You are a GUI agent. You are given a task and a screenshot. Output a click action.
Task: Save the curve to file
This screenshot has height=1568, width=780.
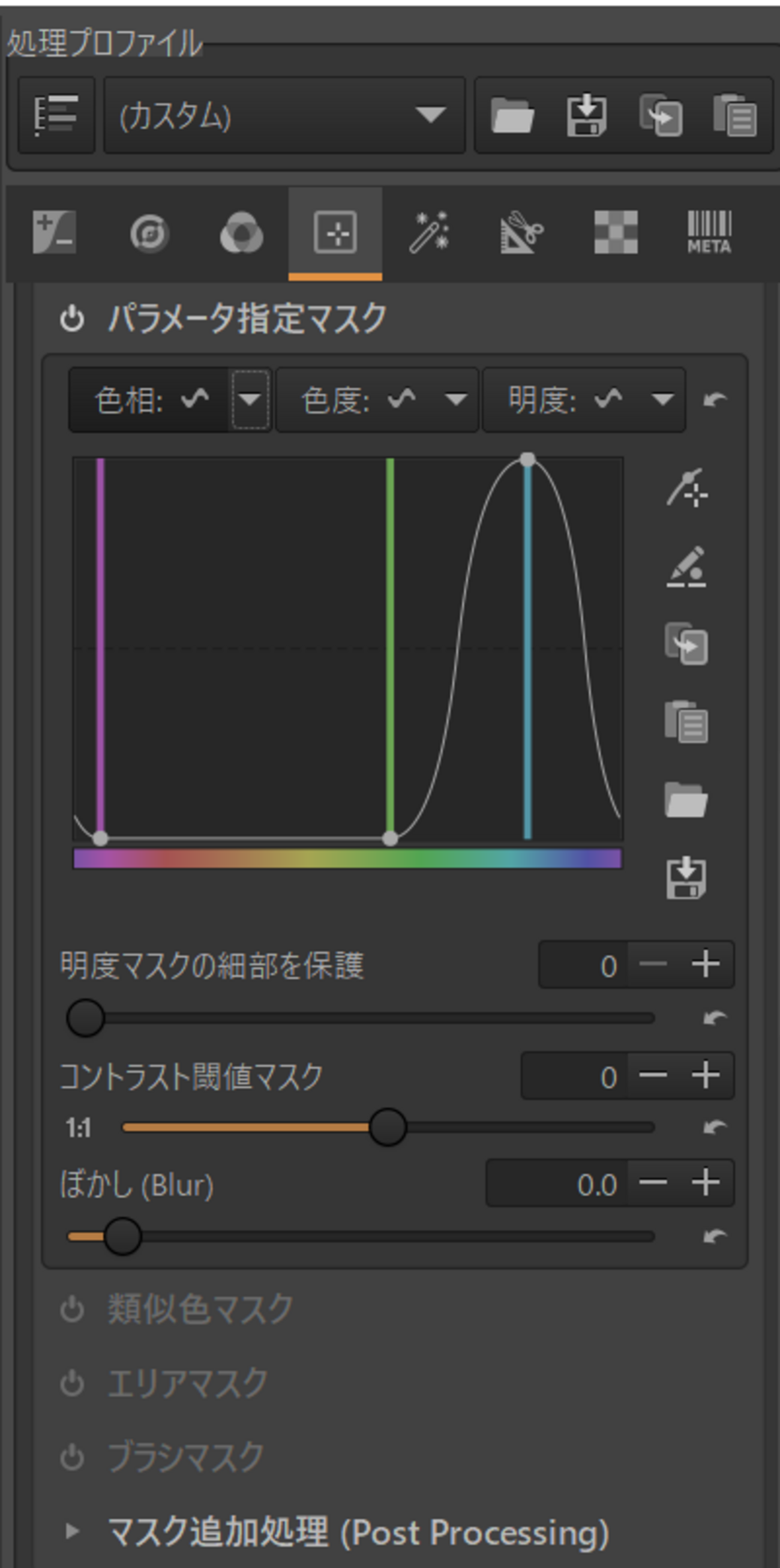686,879
